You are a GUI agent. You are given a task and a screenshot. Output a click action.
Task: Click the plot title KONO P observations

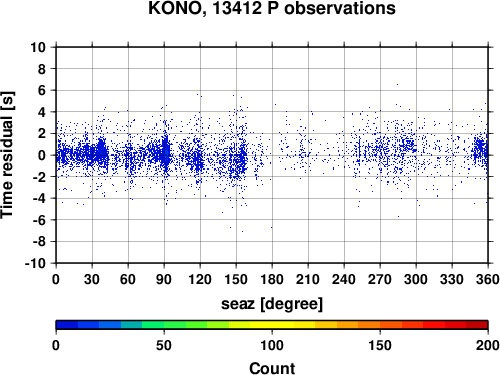272,8
